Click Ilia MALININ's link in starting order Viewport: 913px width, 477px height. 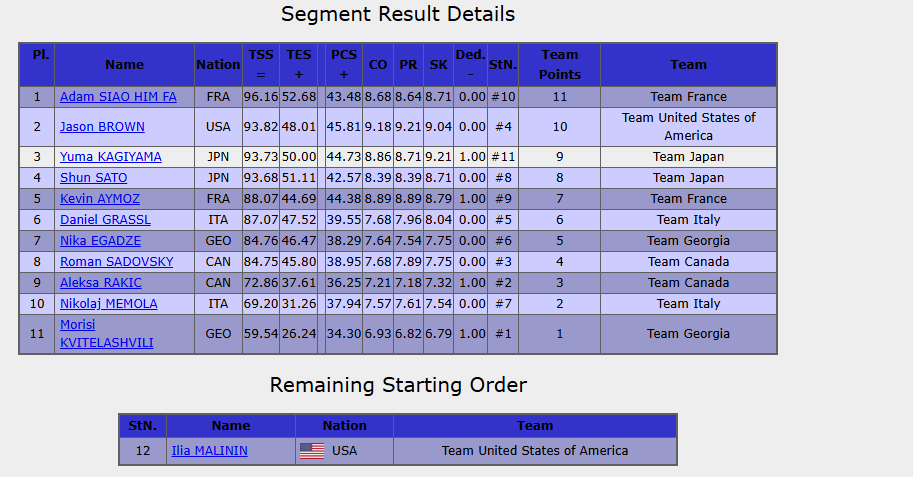(209, 451)
